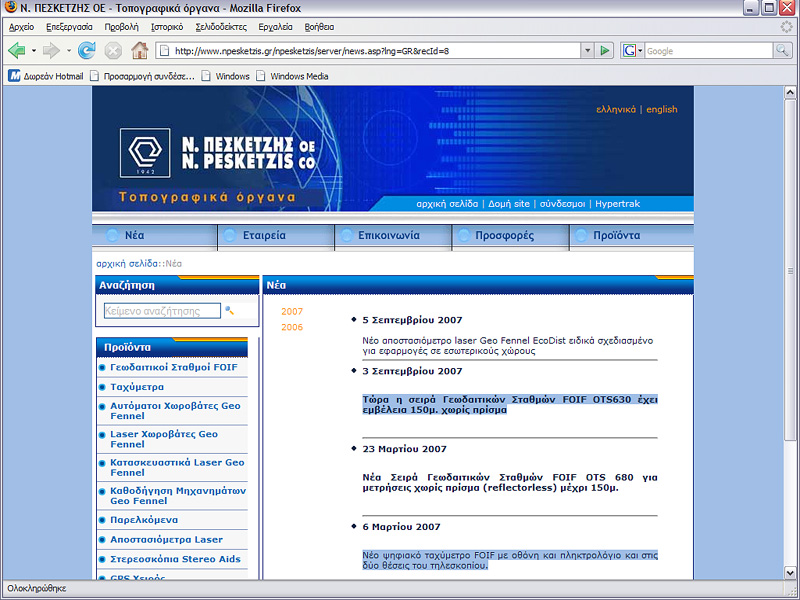Viewport: 800px width, 600px height.
Task: Select the 2007 news year
Action: (292, 311)
